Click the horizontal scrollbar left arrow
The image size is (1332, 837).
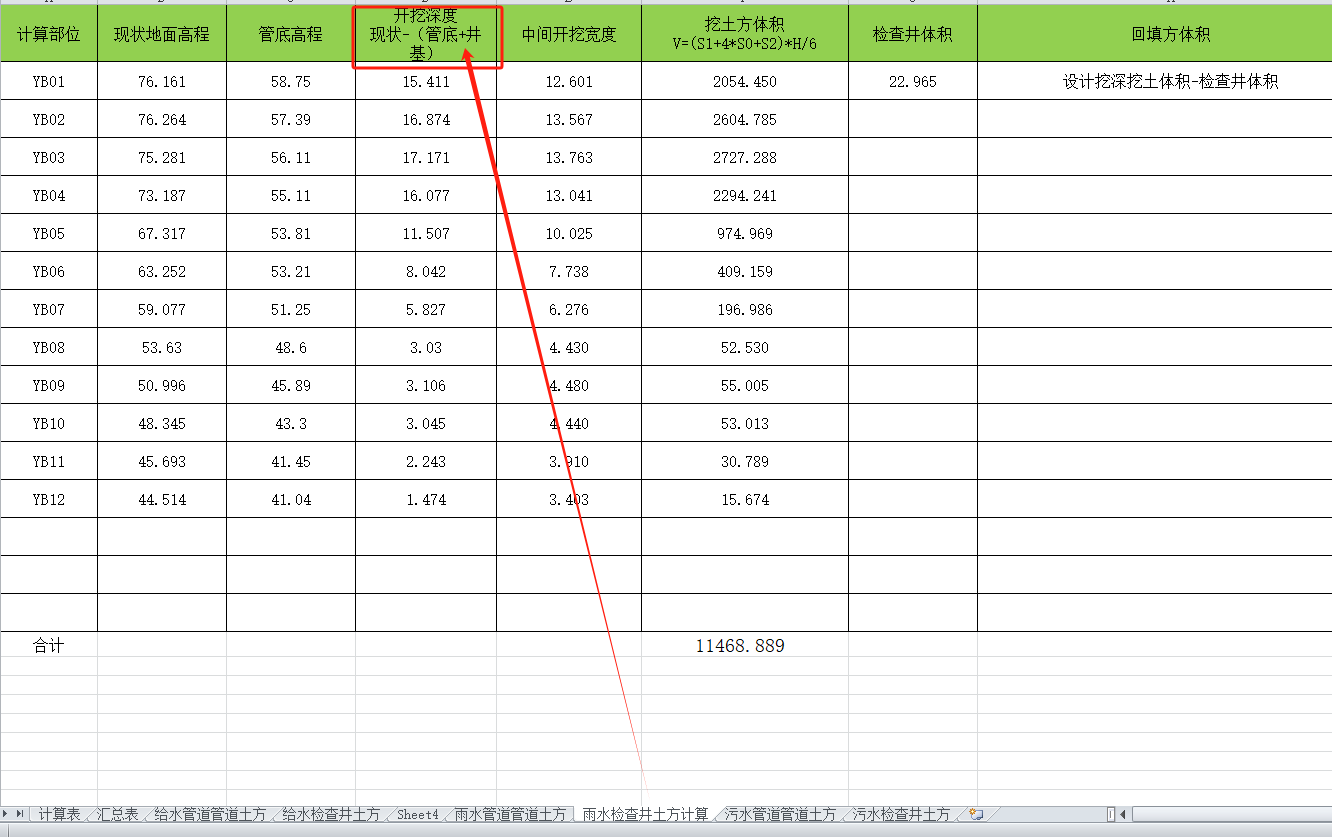1123,814
